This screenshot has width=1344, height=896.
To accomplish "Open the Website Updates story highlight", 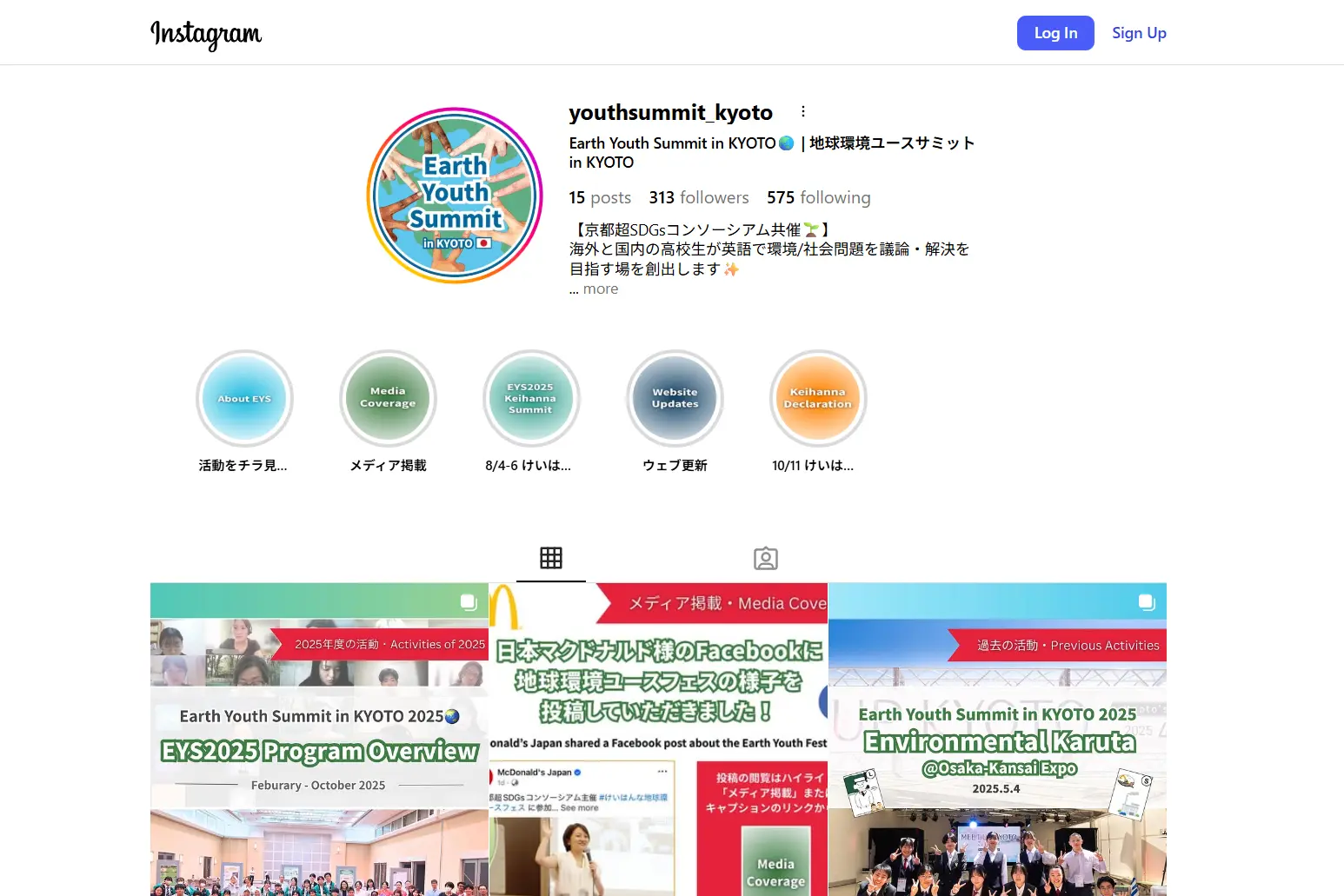I will (x=675, y=399).
